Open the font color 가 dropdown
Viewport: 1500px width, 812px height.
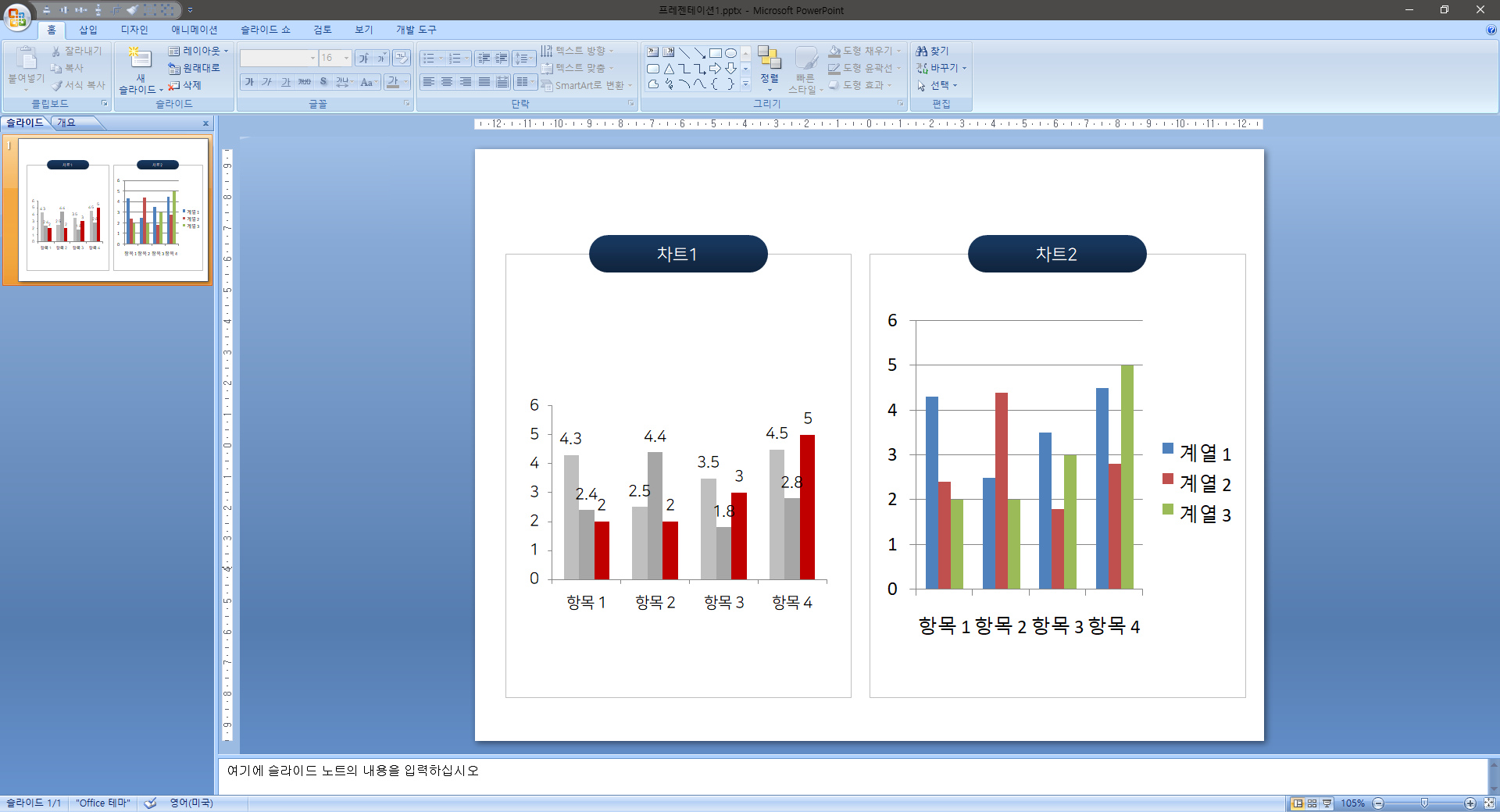(406, 82)
